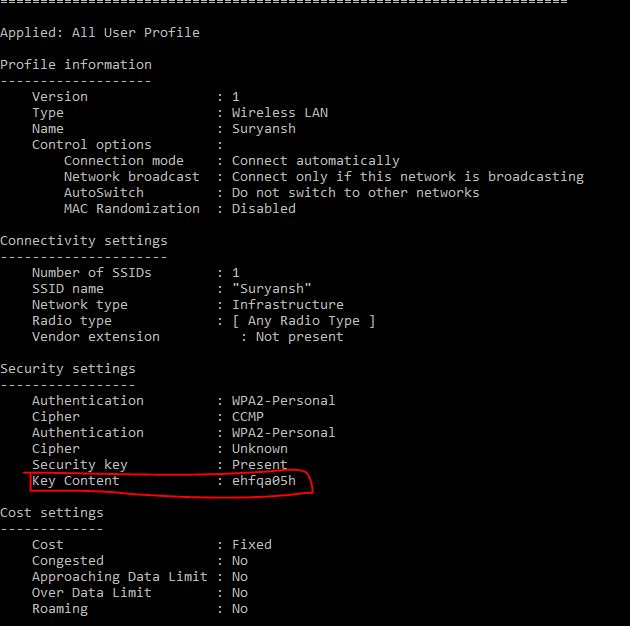Click the Unknown cipher value

260,449
